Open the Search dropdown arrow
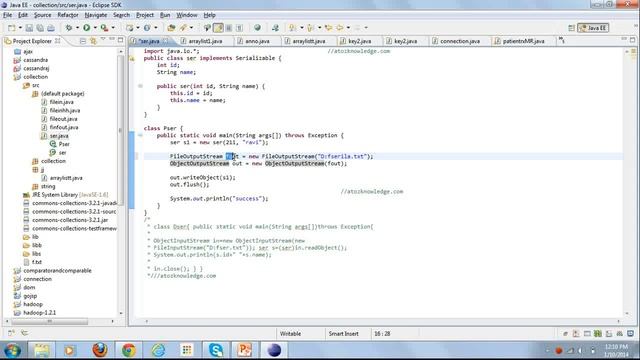The width and height of the screenshot is (640, 360). point(191,28)
